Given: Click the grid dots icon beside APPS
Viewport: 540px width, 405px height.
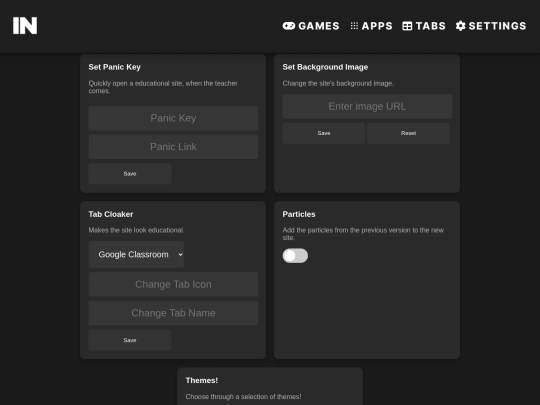Looking at the screenshot, I should [354, 26].
